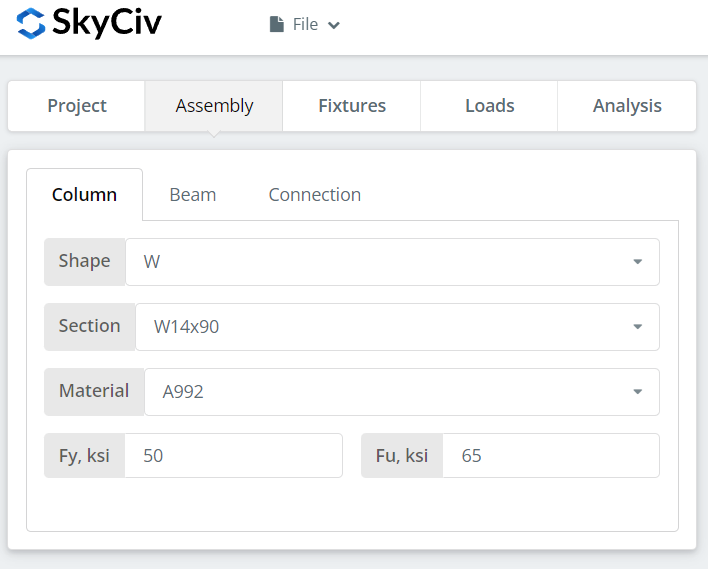This screenshot has width=708, height=569.
Task: Click the File document icon
Action: [x=277, y=24]
